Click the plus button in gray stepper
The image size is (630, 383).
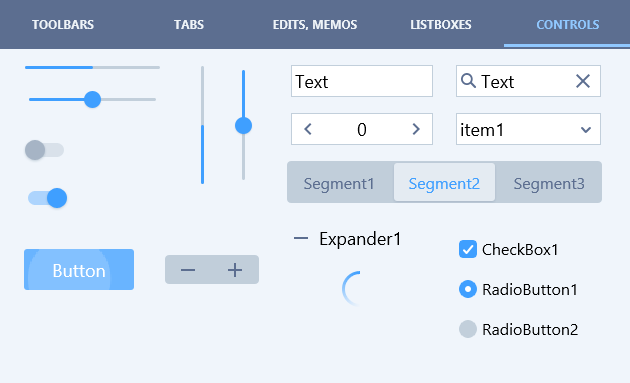tap(235, 270)
